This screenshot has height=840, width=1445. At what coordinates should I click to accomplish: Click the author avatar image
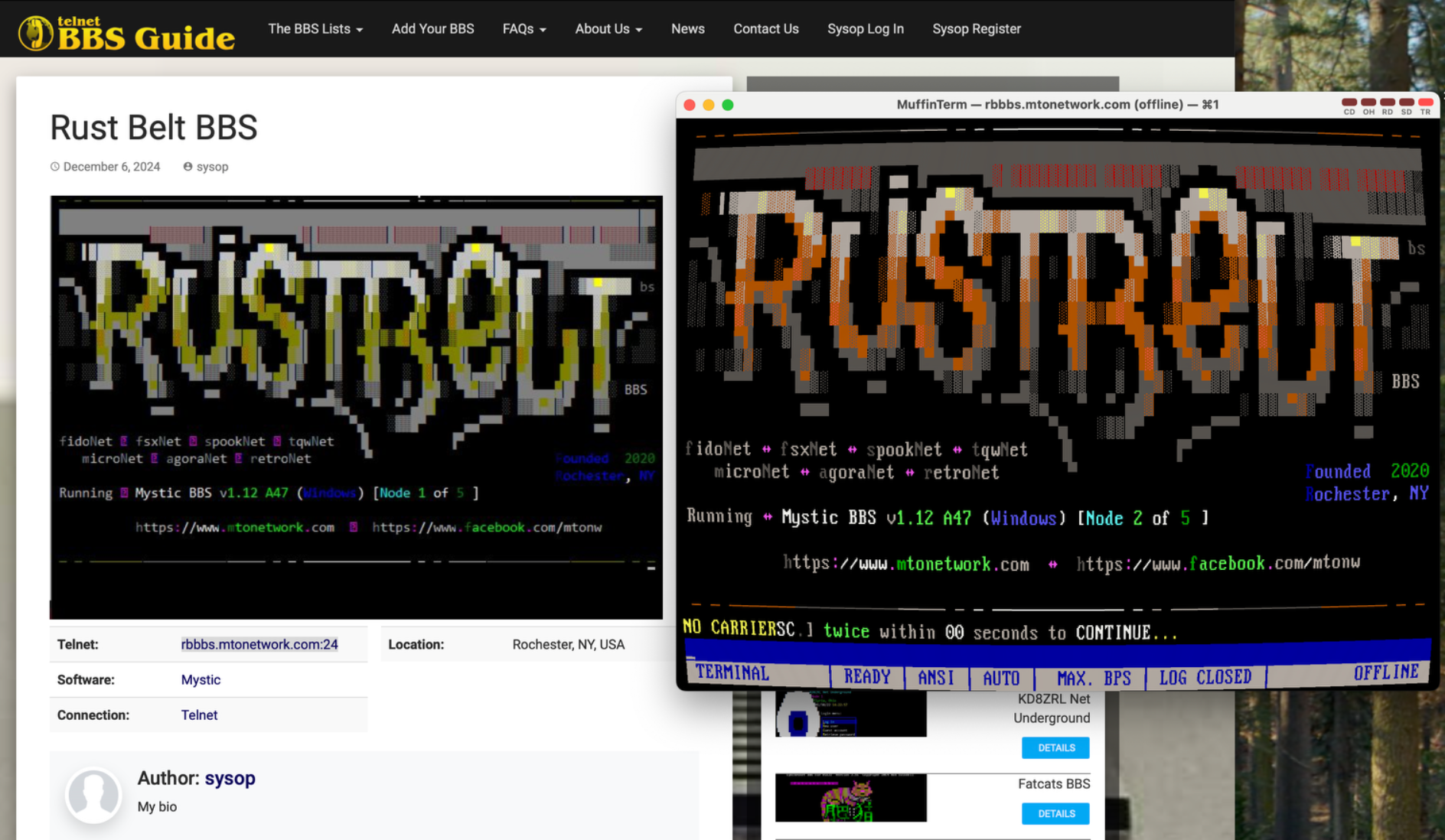(x=93, y=796)
